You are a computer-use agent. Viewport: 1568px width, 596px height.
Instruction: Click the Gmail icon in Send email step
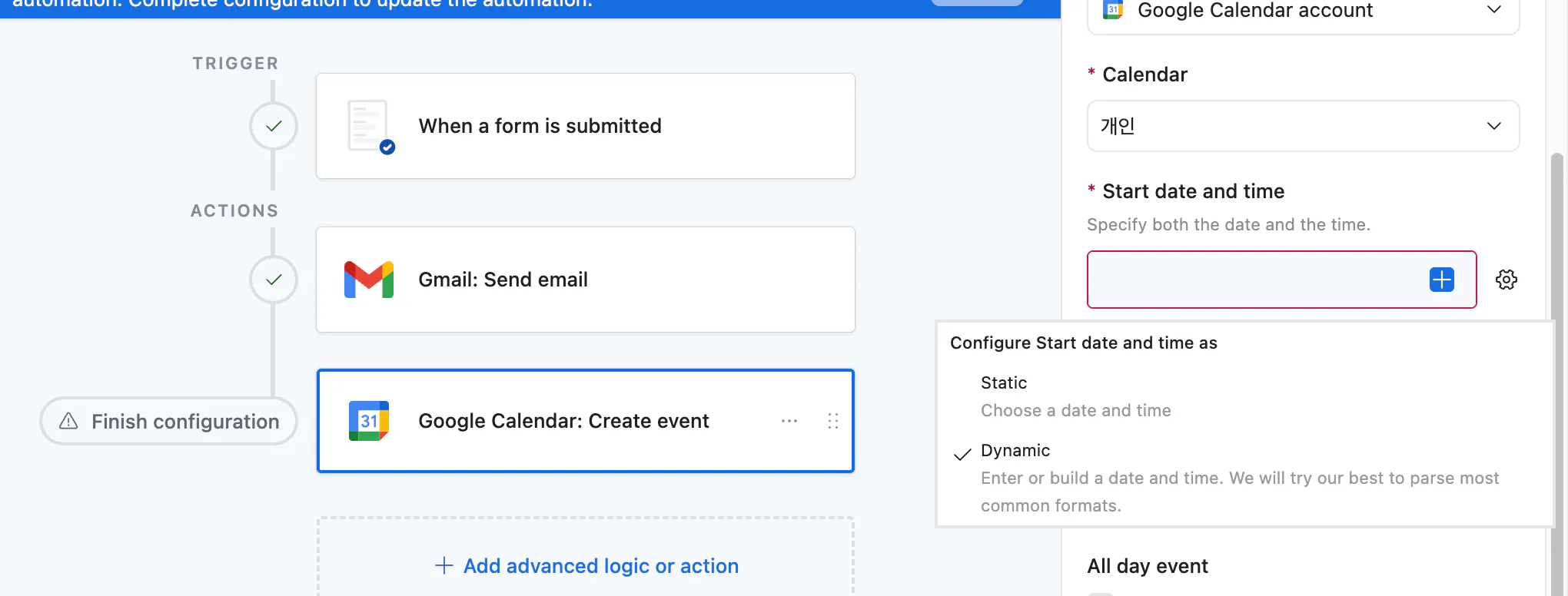369,280
